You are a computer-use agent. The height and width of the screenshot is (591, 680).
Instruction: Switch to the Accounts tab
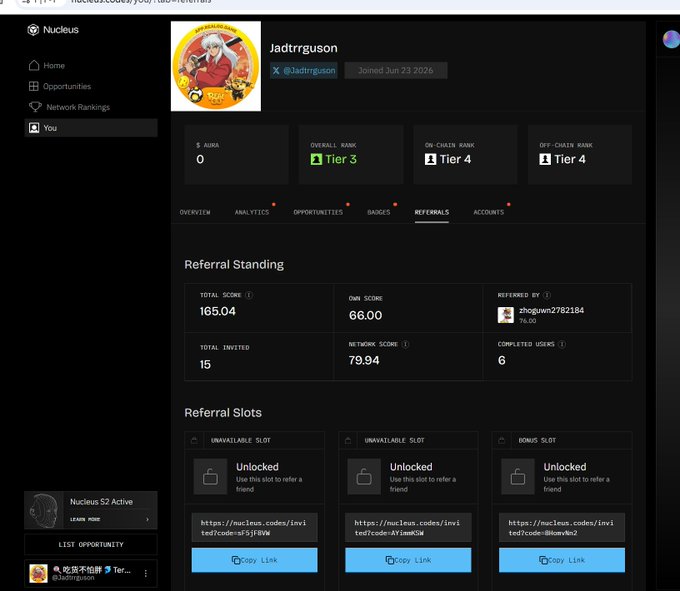[489, 212]
